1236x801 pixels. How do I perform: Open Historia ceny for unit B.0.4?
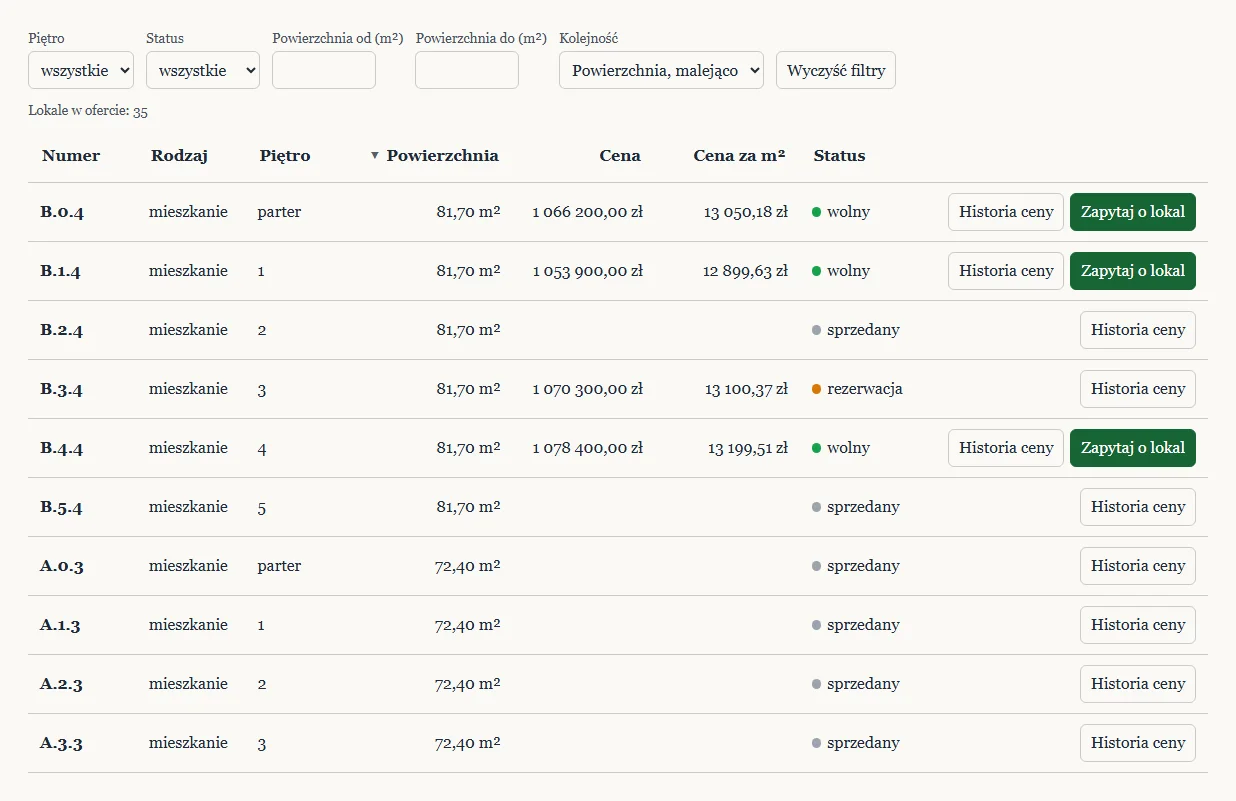click(x=1006, y=212)
